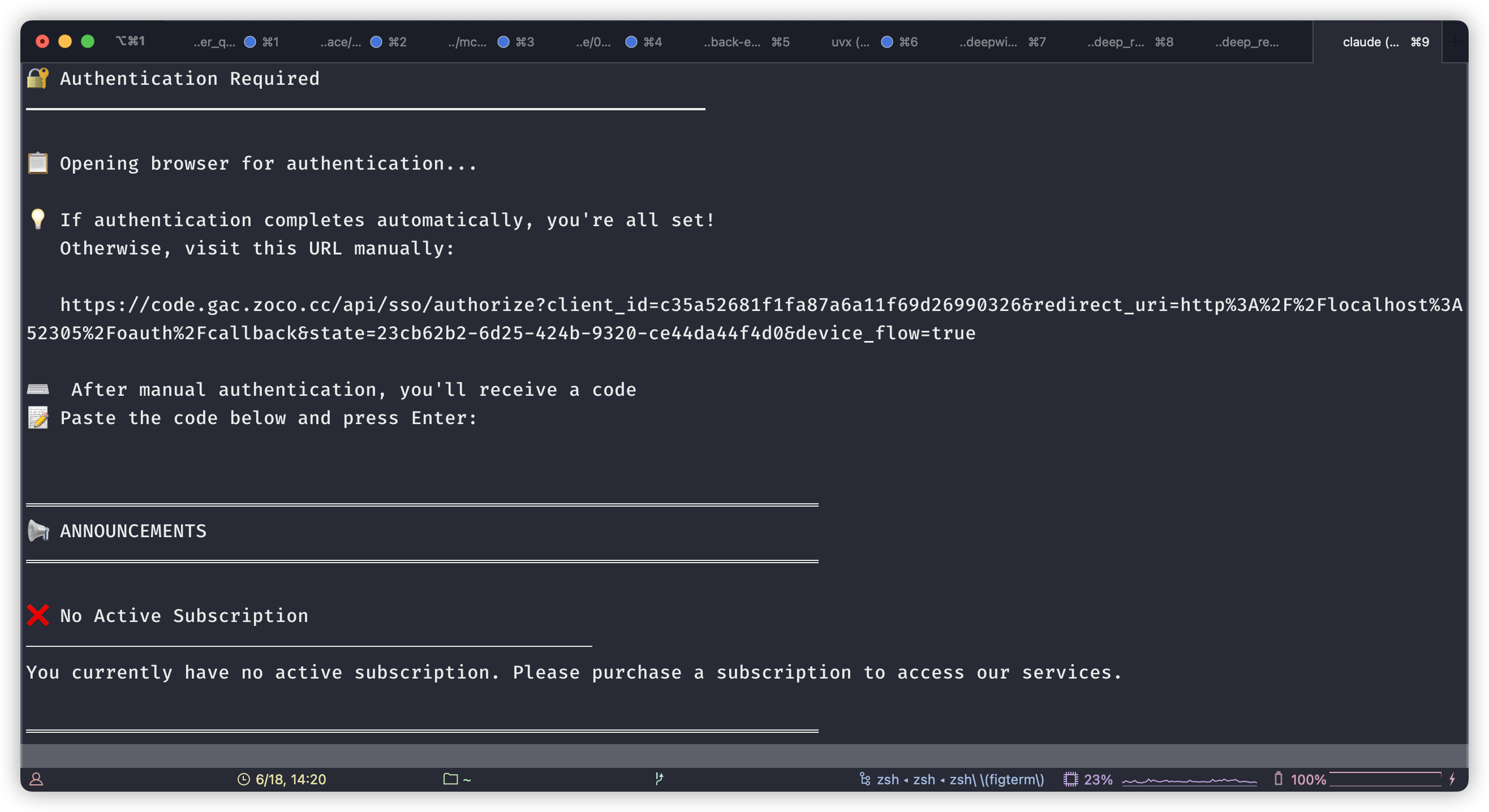Click the folder icon for home directory

point(450,779)
